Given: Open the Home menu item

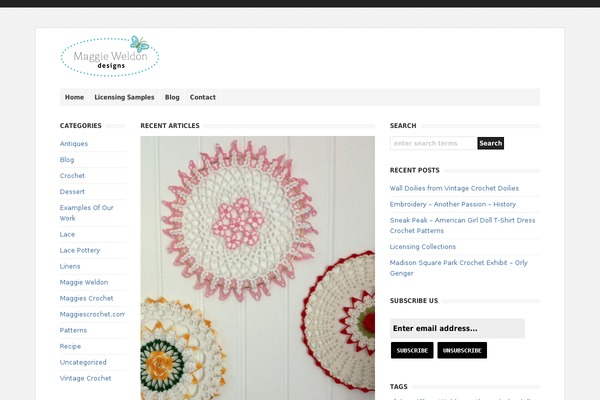Looking at the screenshot, I should 74,97.
